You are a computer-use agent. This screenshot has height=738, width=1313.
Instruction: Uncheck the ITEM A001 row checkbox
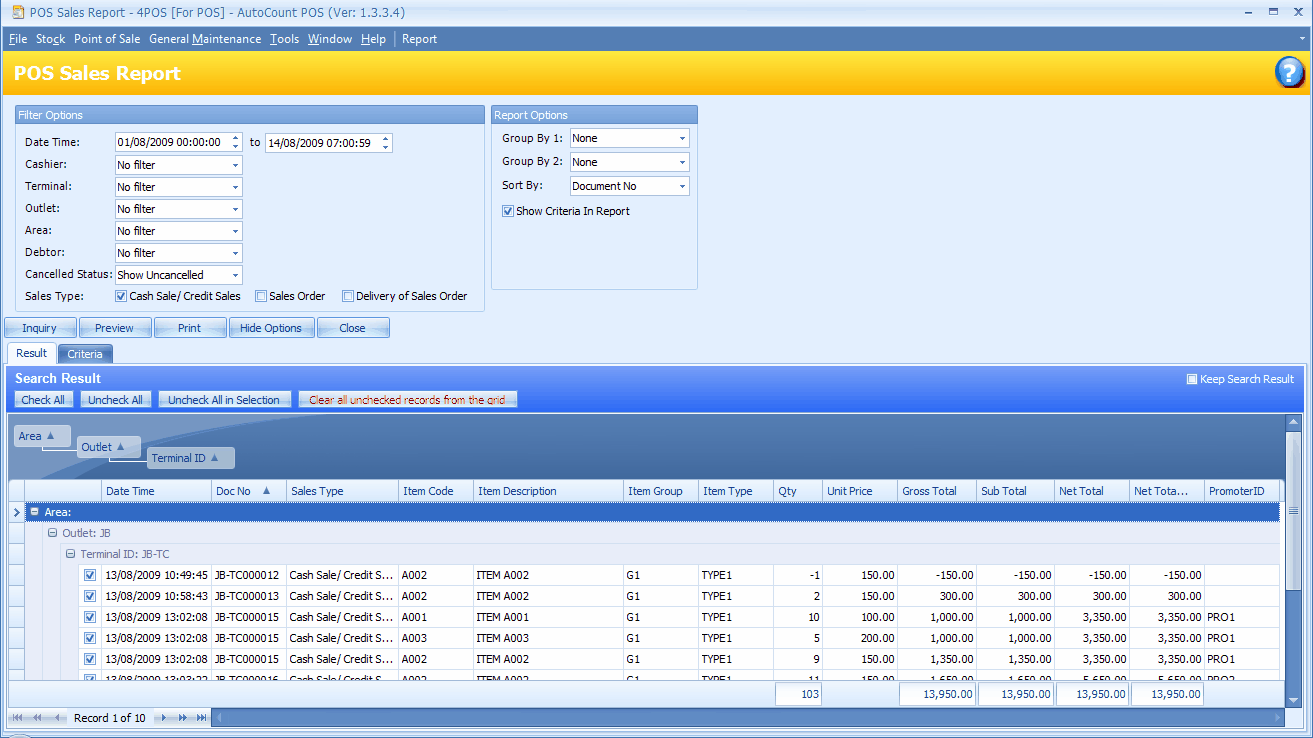(90, 617)
